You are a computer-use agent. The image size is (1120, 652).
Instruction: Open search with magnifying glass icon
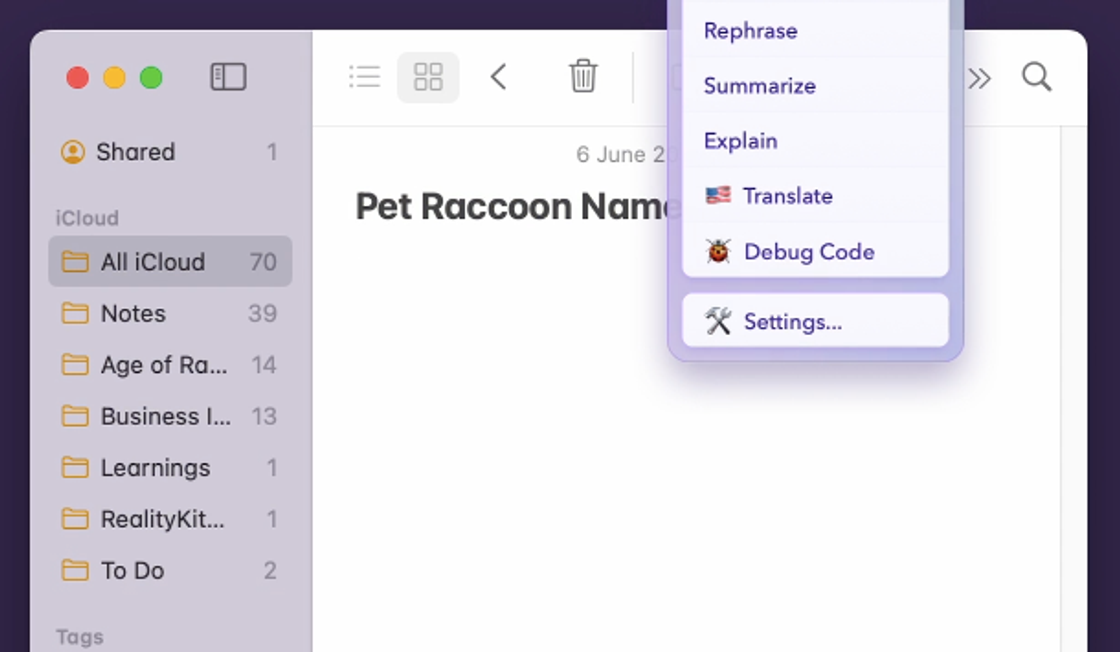point(1036,77)
